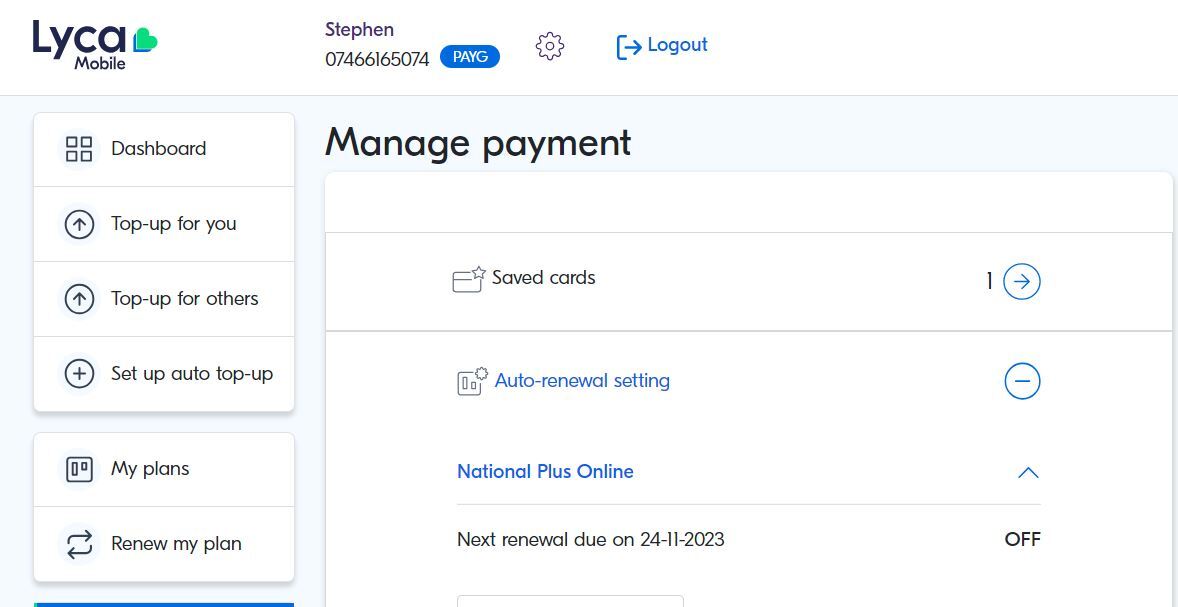The width and height of the screenshot is (1178, 607).
Task: Click the Renew my plan loop icon
Action: (79, 544)
